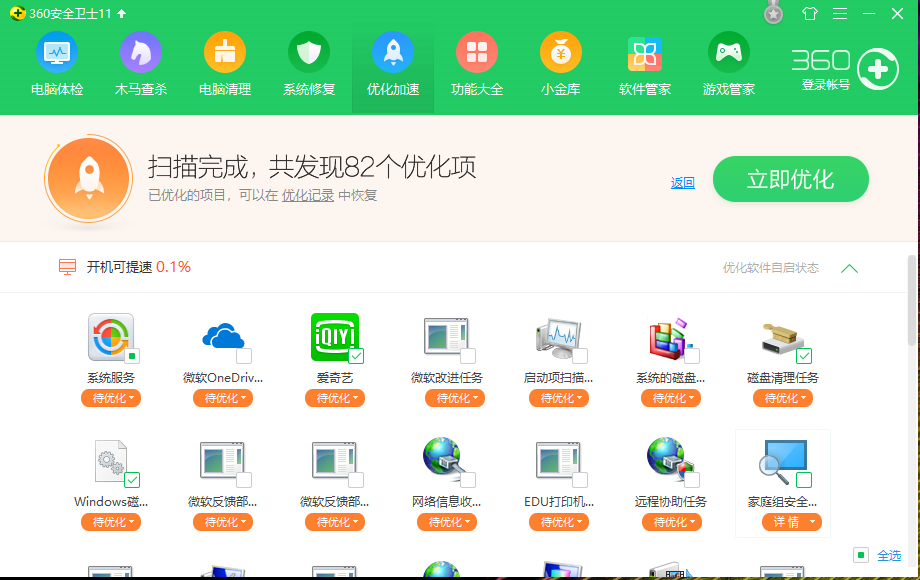Open 系统修复 shield icon
The height and width of the screenshot is (580, 920).
pyautogui.click(x=309, y=52)
